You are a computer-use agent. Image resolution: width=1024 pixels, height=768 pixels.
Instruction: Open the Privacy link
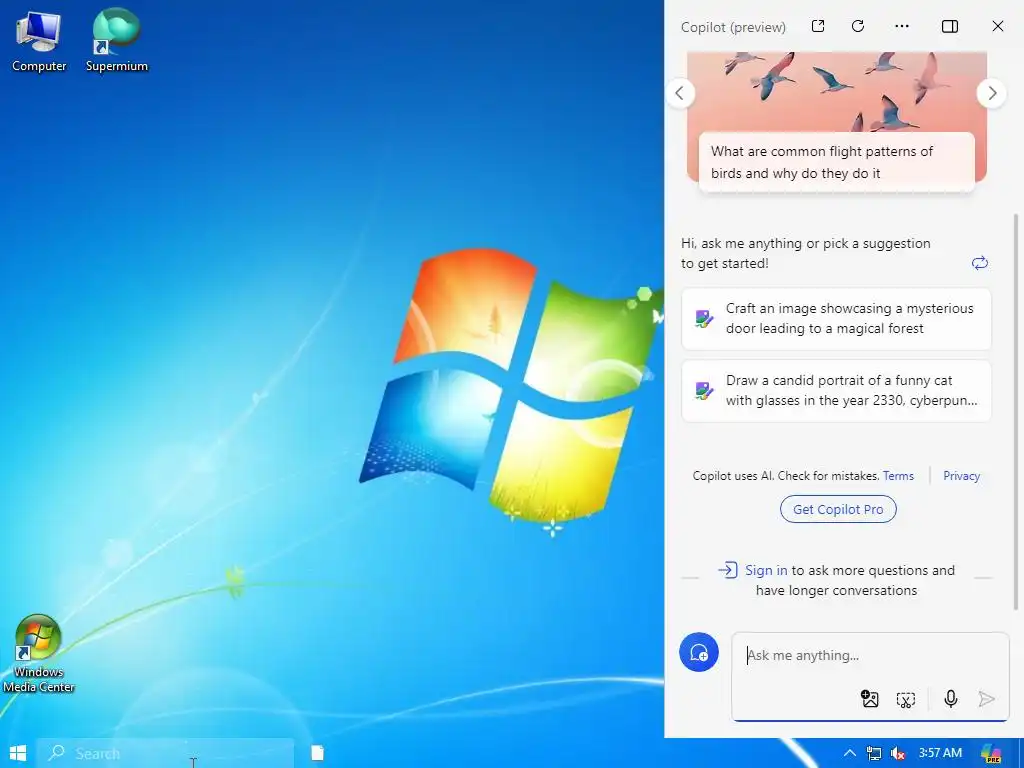pos(961,476)
